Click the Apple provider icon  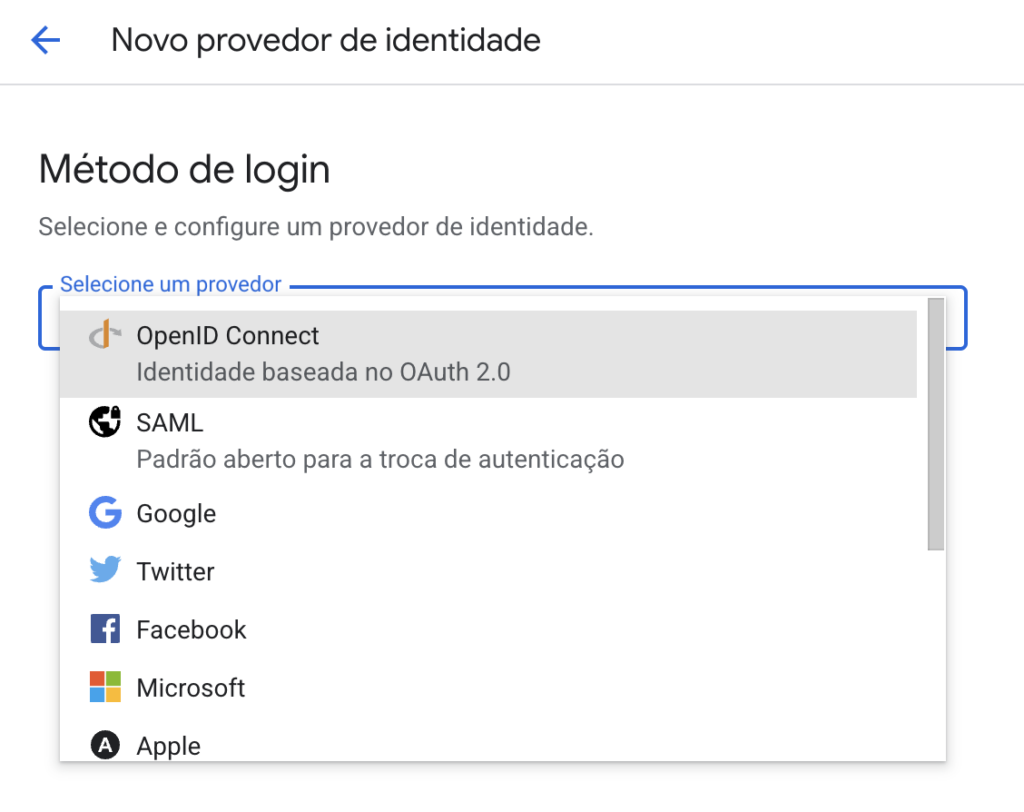click(x=105, y=745)
